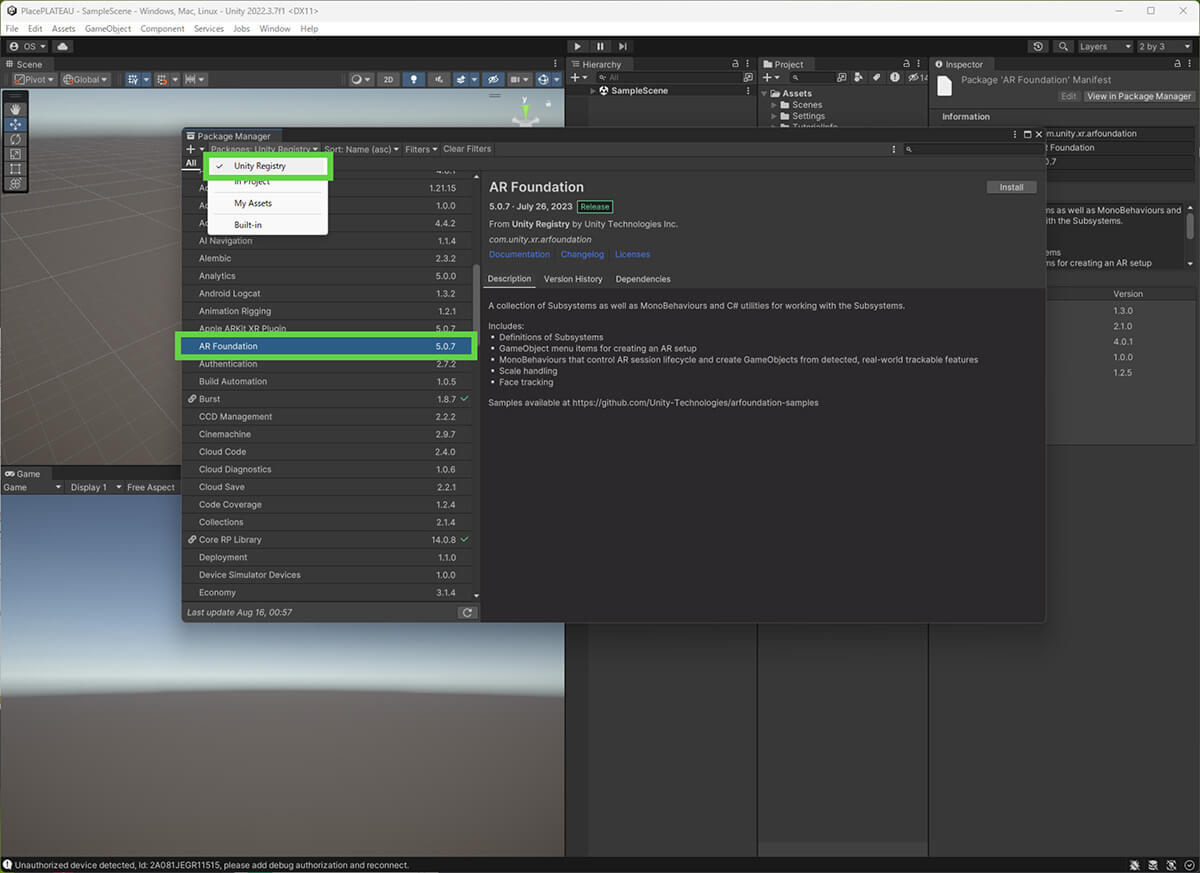Open the Filters dropdown in Package Manager
The width and height of the screenshot is (1200, 873).
[421, 149]
